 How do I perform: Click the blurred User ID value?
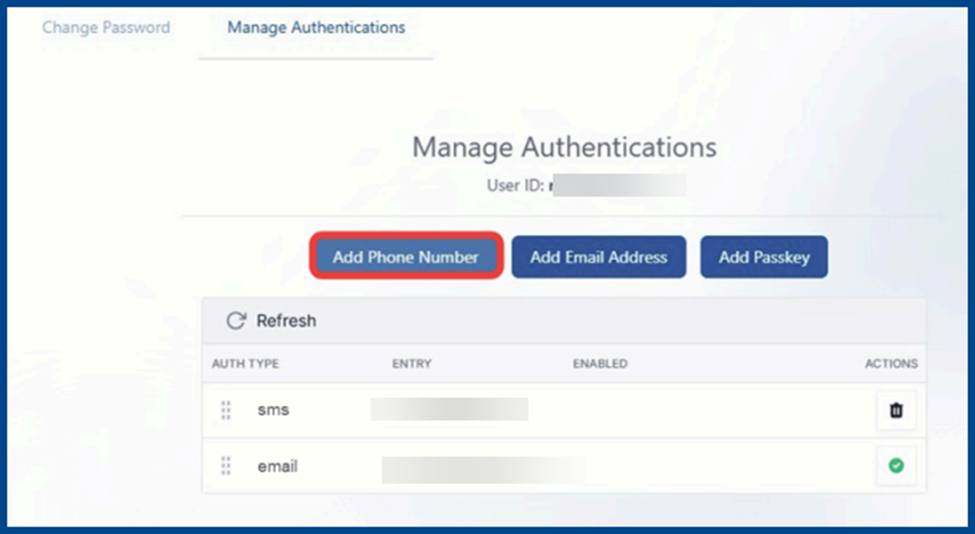coord(620,185)
